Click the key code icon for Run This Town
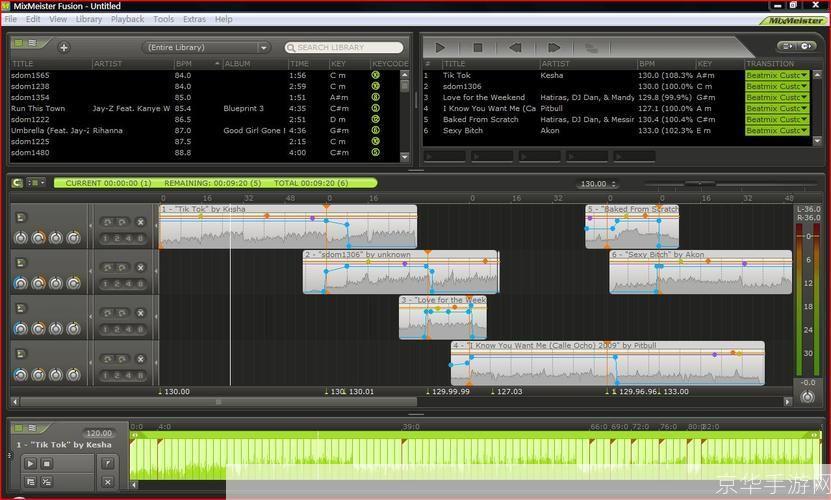Viewport: 831px width, 500px height. coord(376,108)
